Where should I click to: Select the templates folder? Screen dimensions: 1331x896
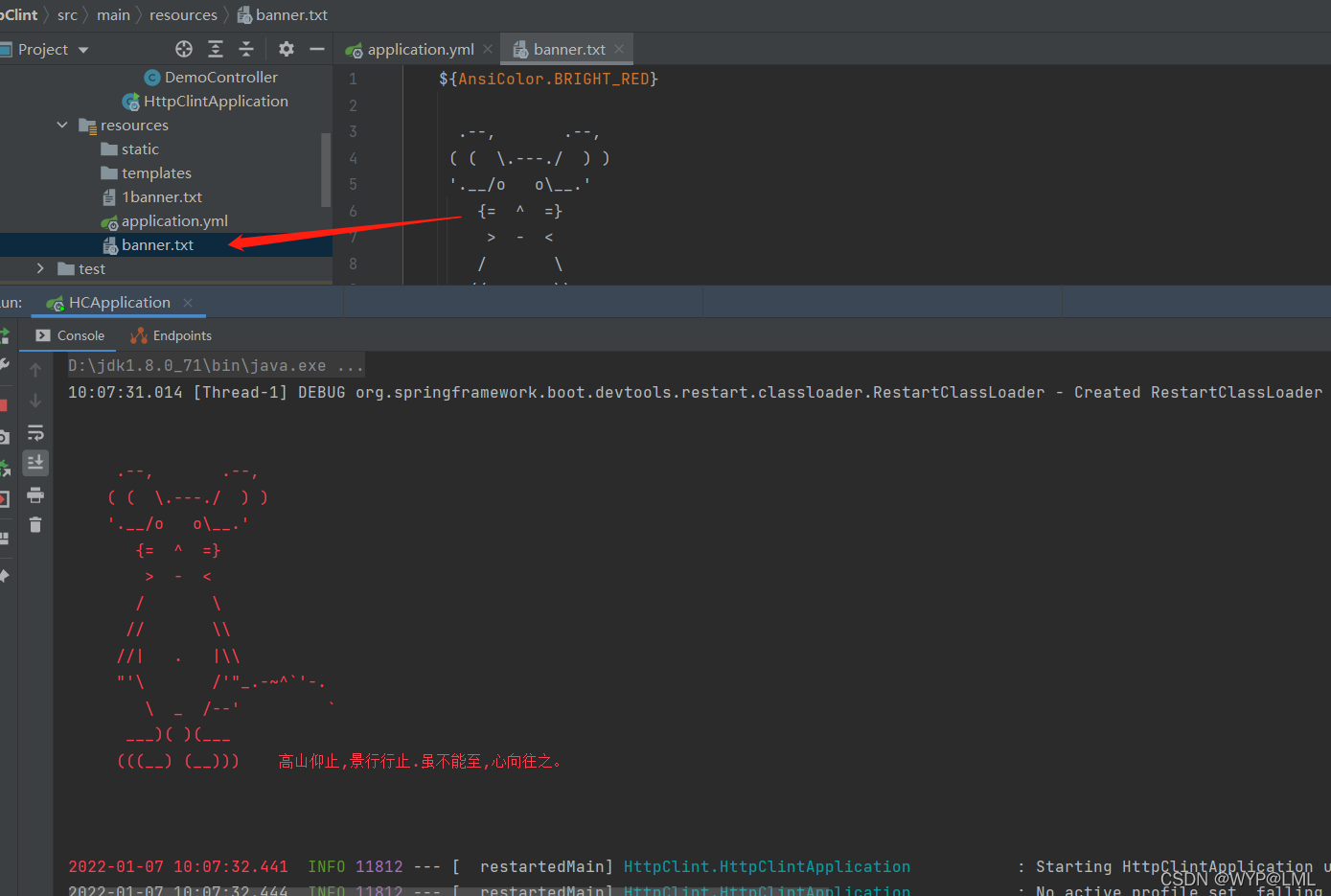pos(146,172)
